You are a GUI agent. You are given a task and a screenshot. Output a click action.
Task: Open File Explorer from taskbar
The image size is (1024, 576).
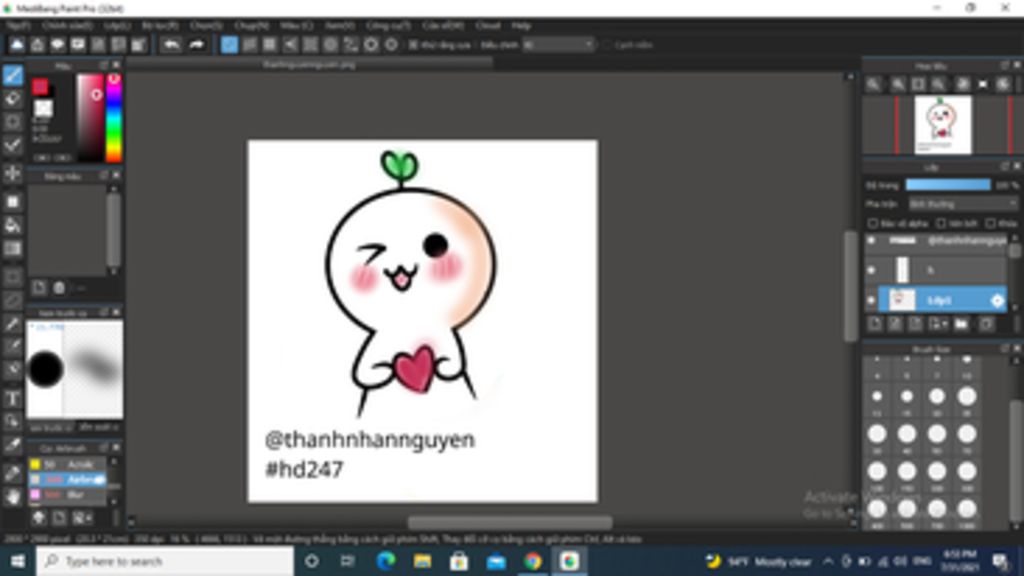tap(422, 561)
